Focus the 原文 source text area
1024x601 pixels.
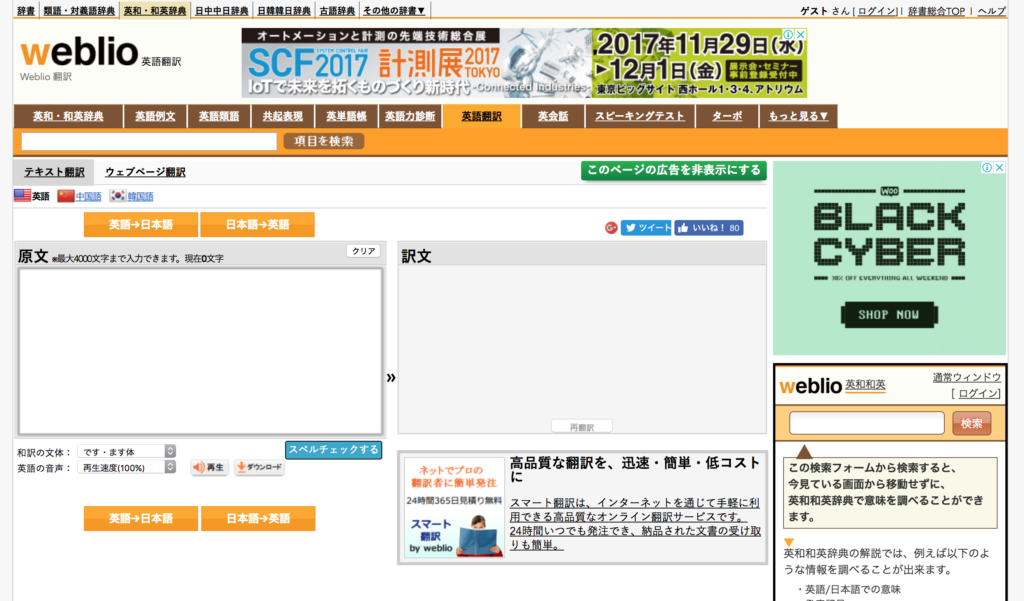(200, 351)
